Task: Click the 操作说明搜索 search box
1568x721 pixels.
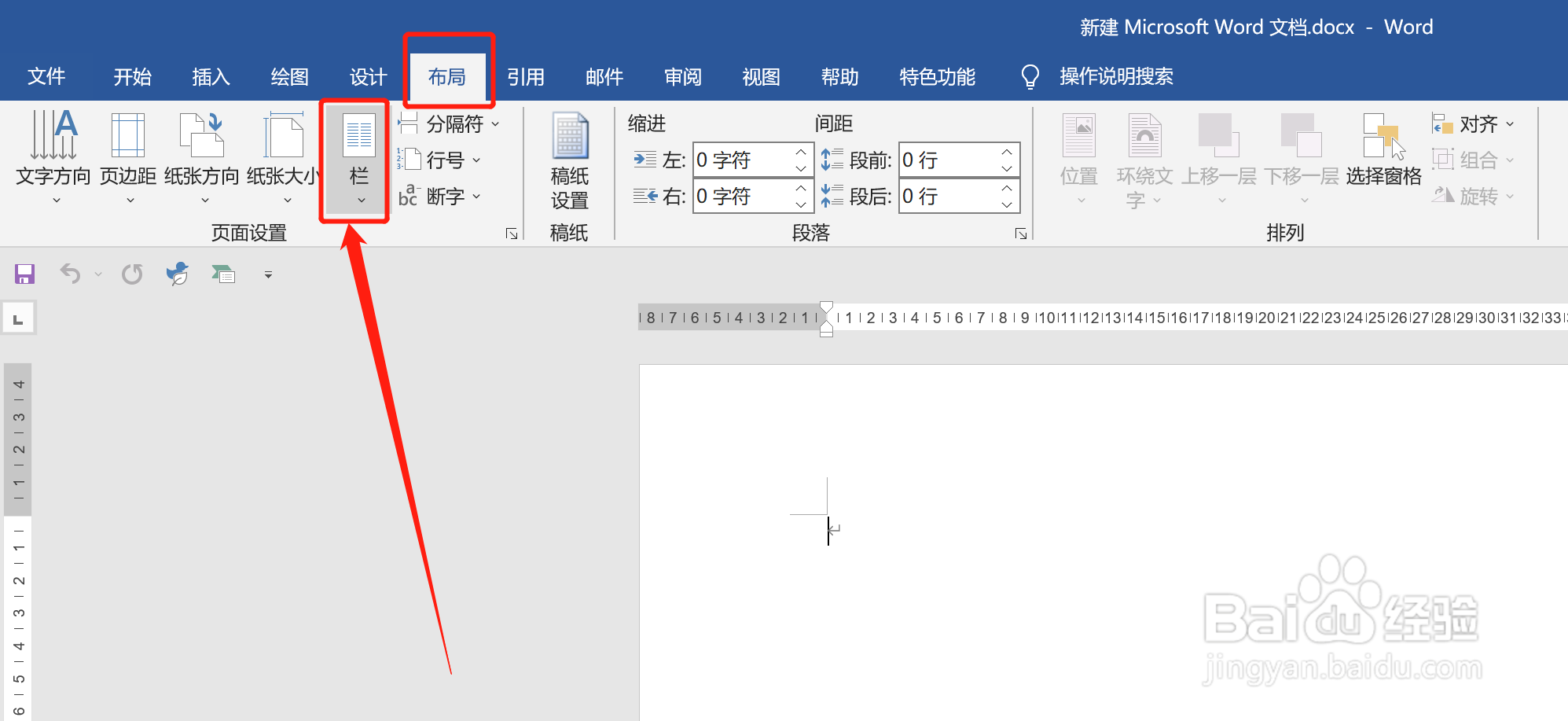Action: pos(1116,77)
